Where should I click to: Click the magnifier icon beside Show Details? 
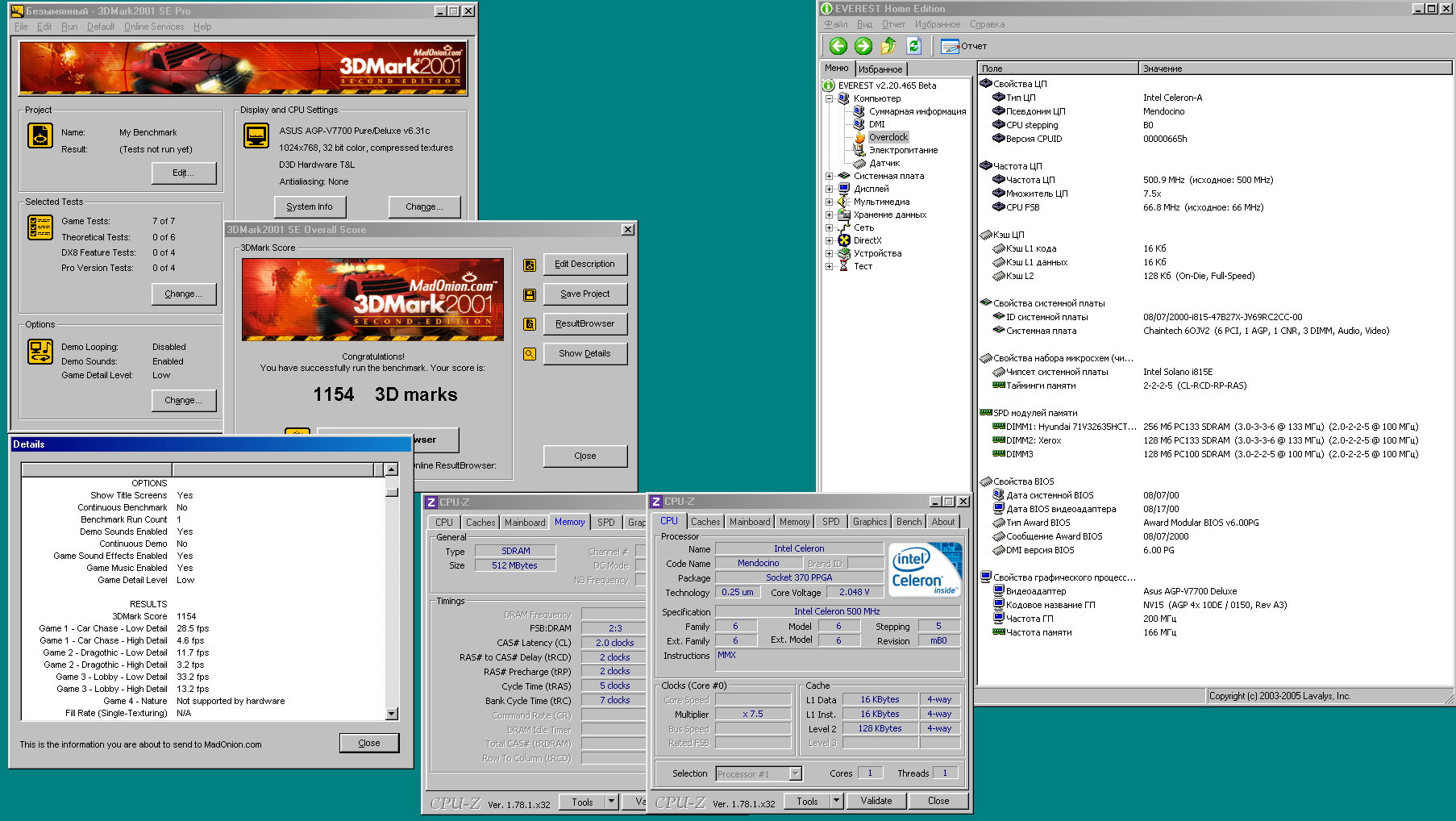[x=530, y=354]
